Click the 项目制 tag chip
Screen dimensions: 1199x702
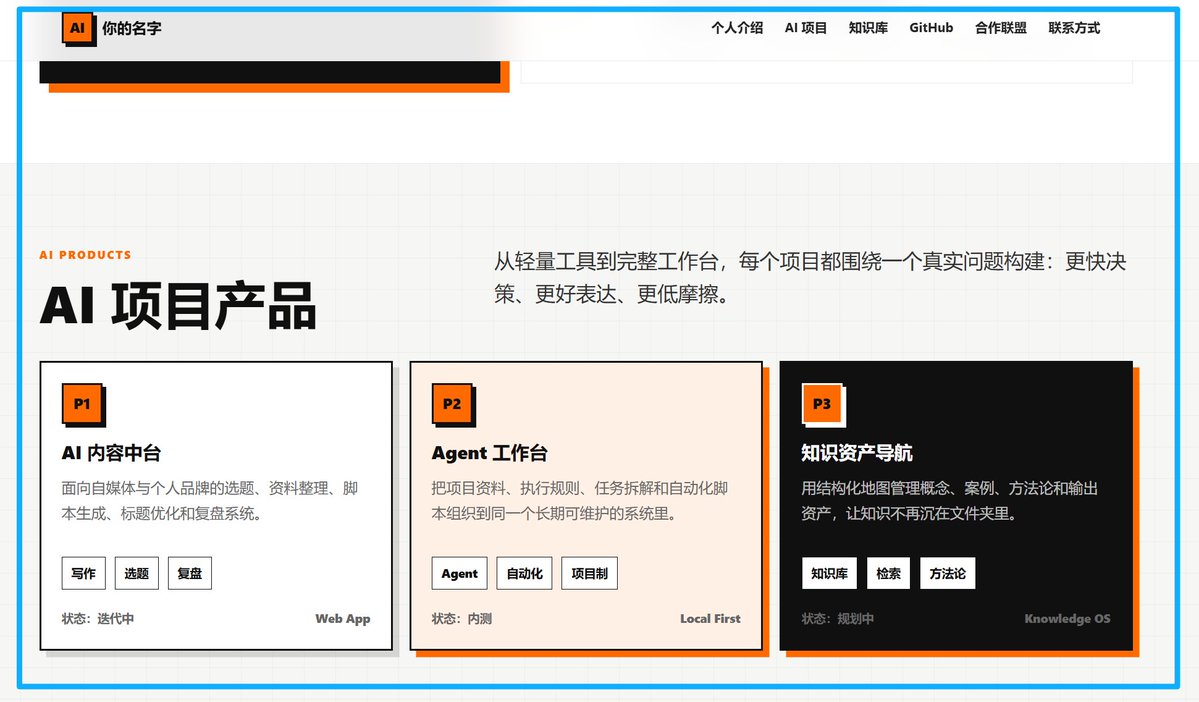(x=590, y=574)
